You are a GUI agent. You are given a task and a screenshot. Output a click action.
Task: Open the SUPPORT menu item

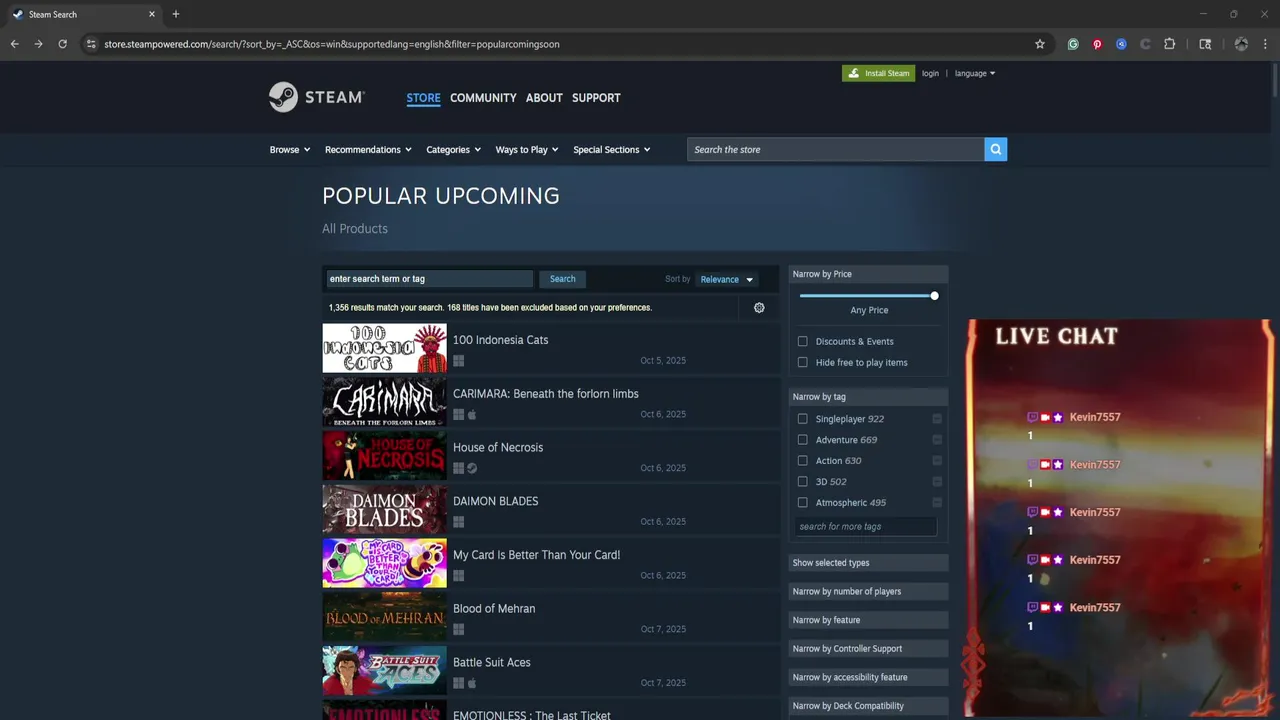[596, 98]
